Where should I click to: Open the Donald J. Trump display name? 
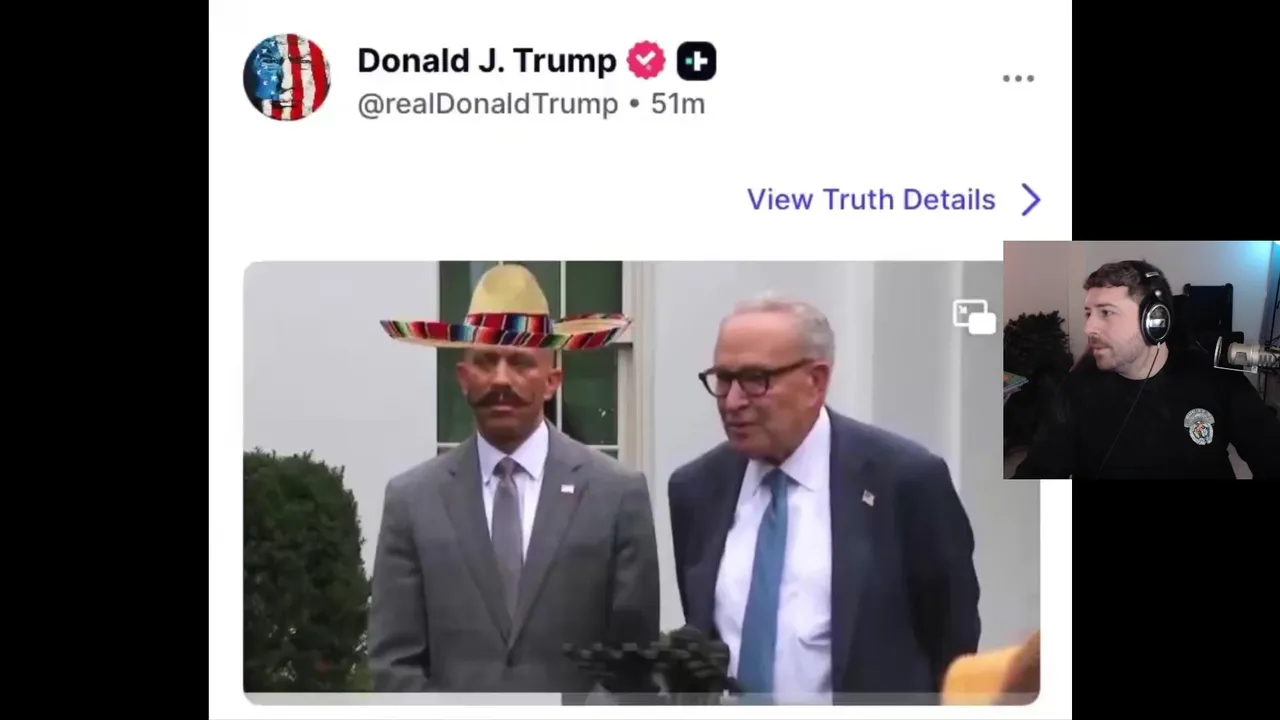click(487, 61)
